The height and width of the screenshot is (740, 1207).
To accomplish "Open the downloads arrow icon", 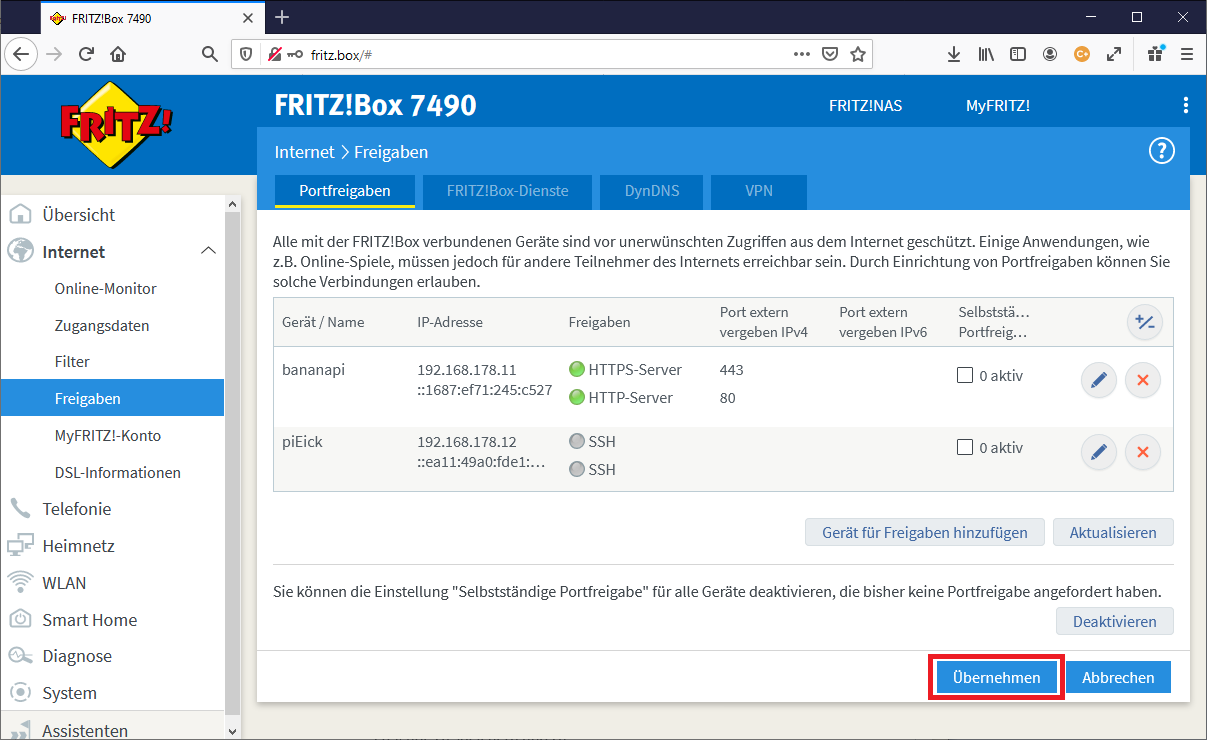I will coord(954,54).
